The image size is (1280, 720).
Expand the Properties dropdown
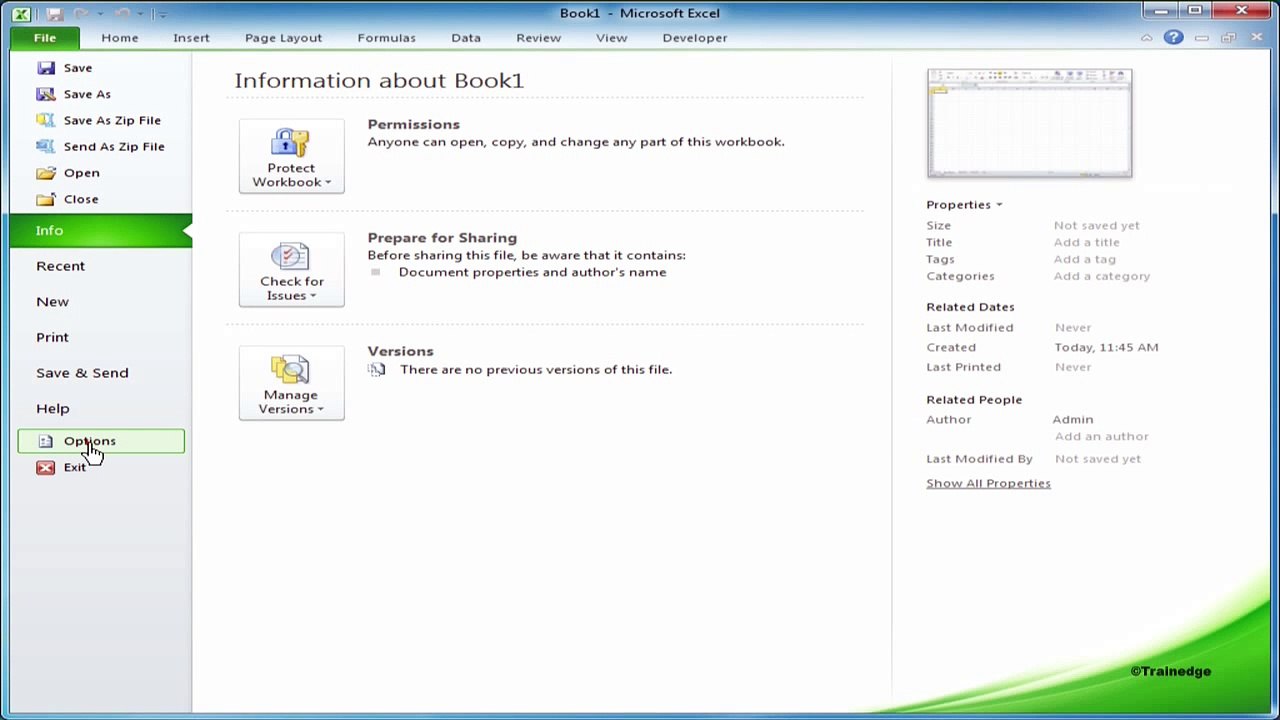[x=964, y=205]
